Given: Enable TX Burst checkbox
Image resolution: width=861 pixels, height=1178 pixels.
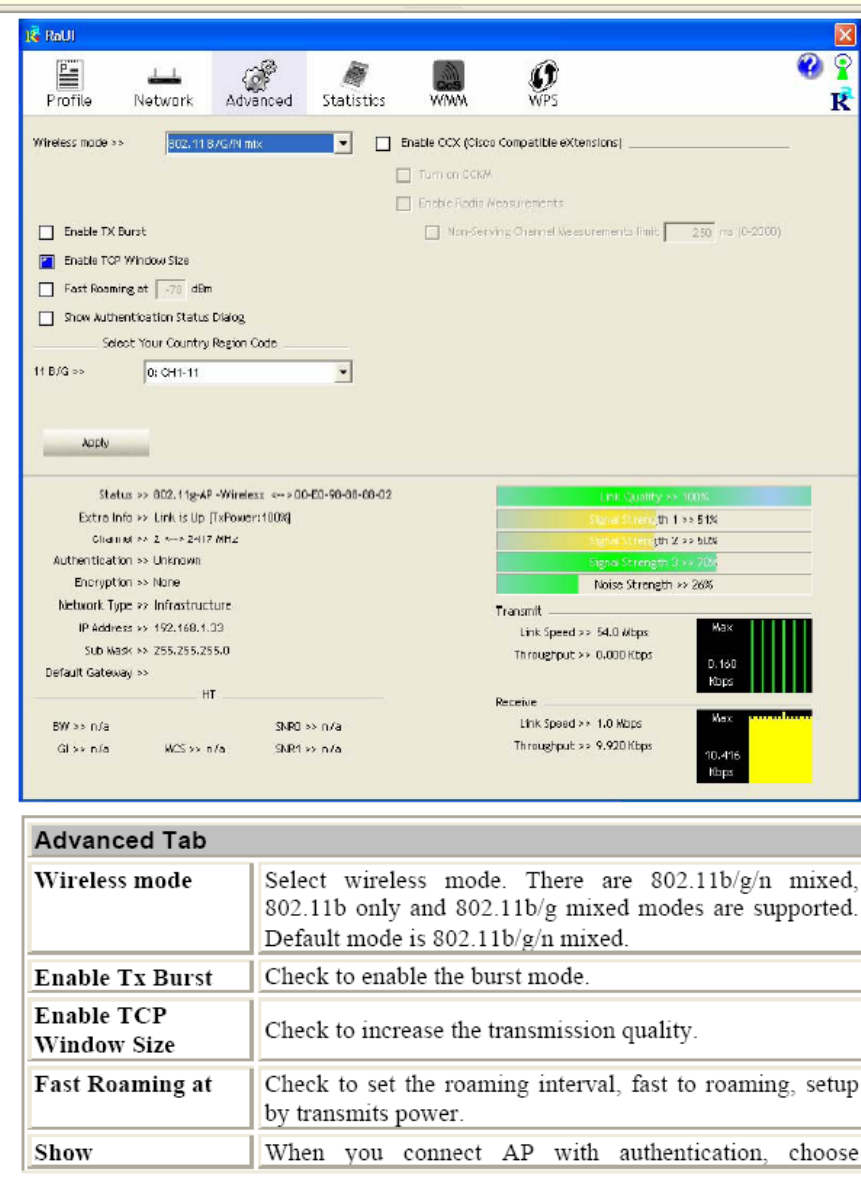Looking at the screenshot, I should tap(47, 232).
